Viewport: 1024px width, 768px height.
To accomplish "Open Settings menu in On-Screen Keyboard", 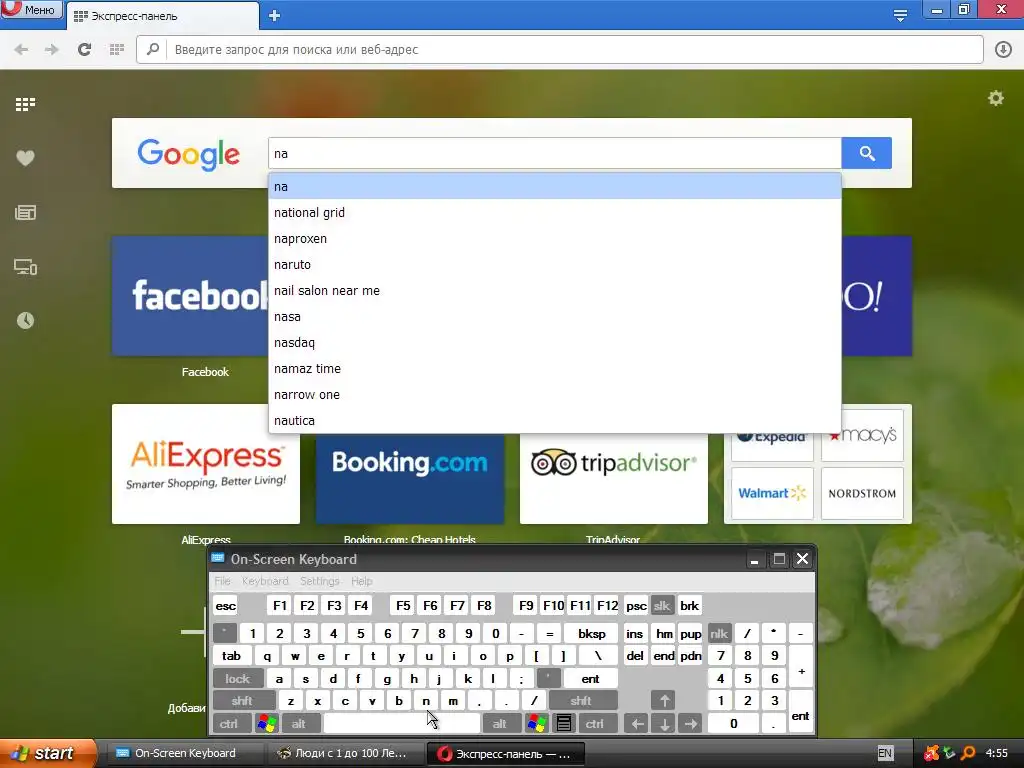I will 320,581.
